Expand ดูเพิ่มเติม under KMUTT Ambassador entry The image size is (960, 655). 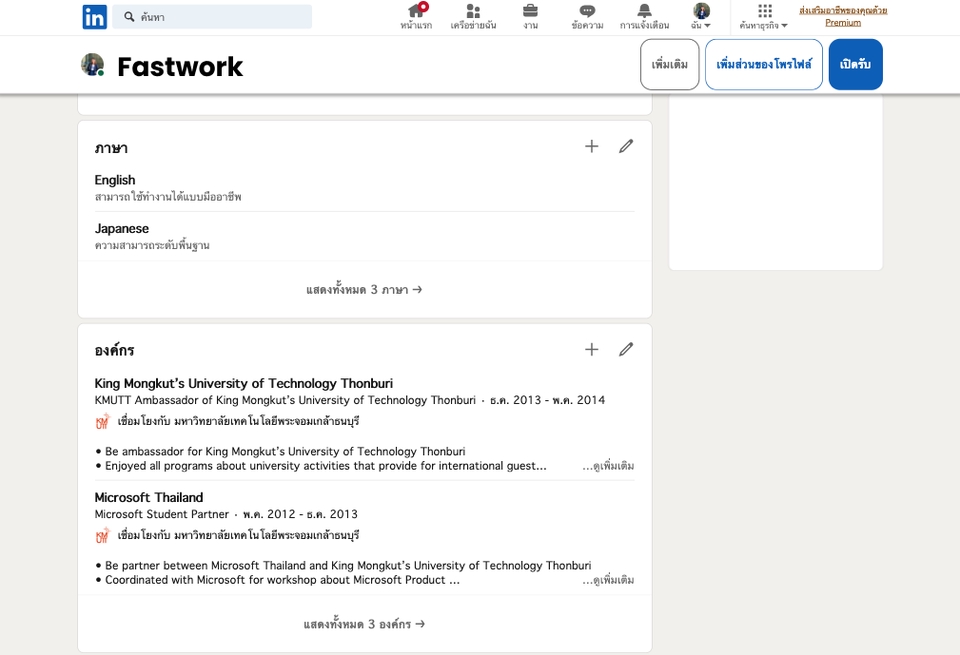click(608, 466)
